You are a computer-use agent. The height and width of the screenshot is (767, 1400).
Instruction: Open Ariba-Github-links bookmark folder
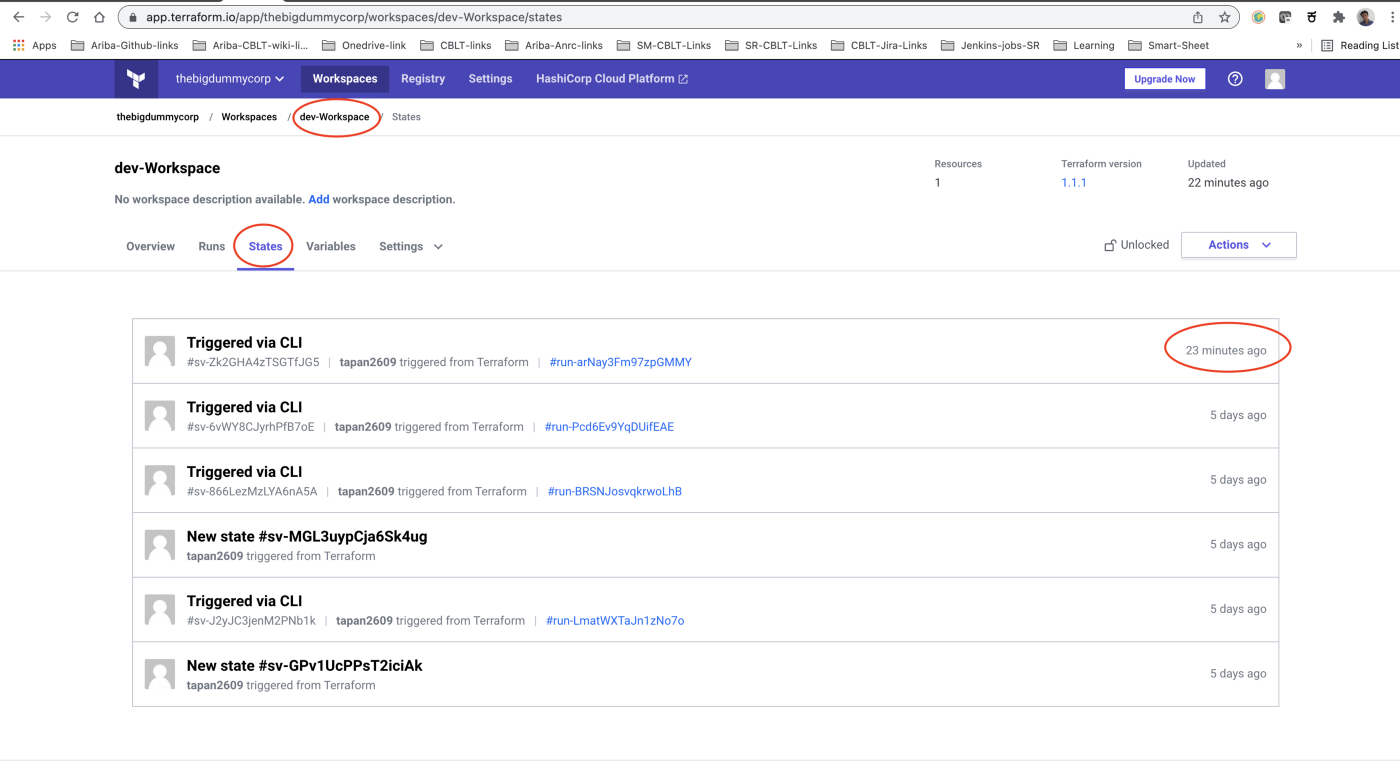click(x=125, y=45)
